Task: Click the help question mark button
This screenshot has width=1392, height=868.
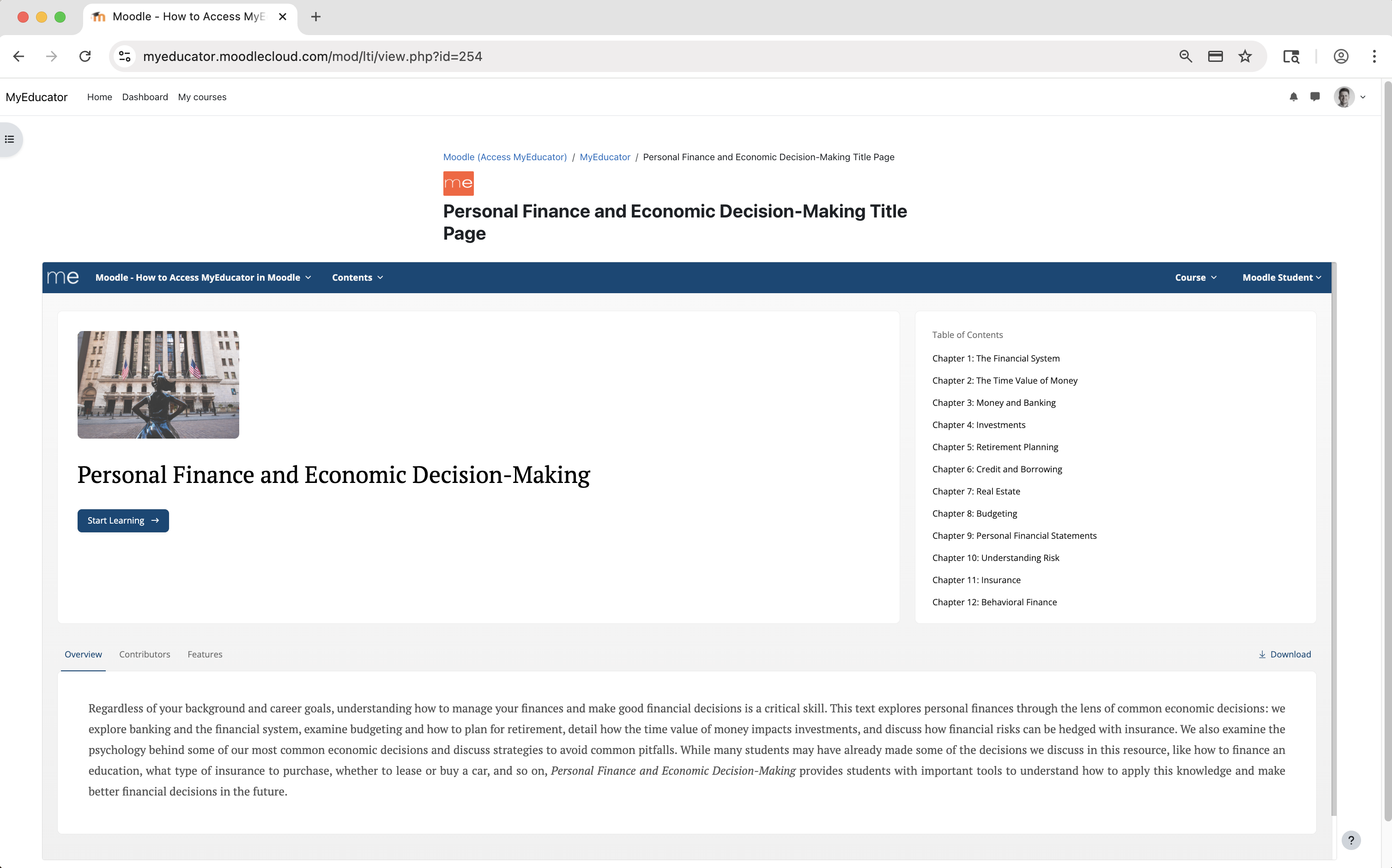Action: pos(1350,840)
